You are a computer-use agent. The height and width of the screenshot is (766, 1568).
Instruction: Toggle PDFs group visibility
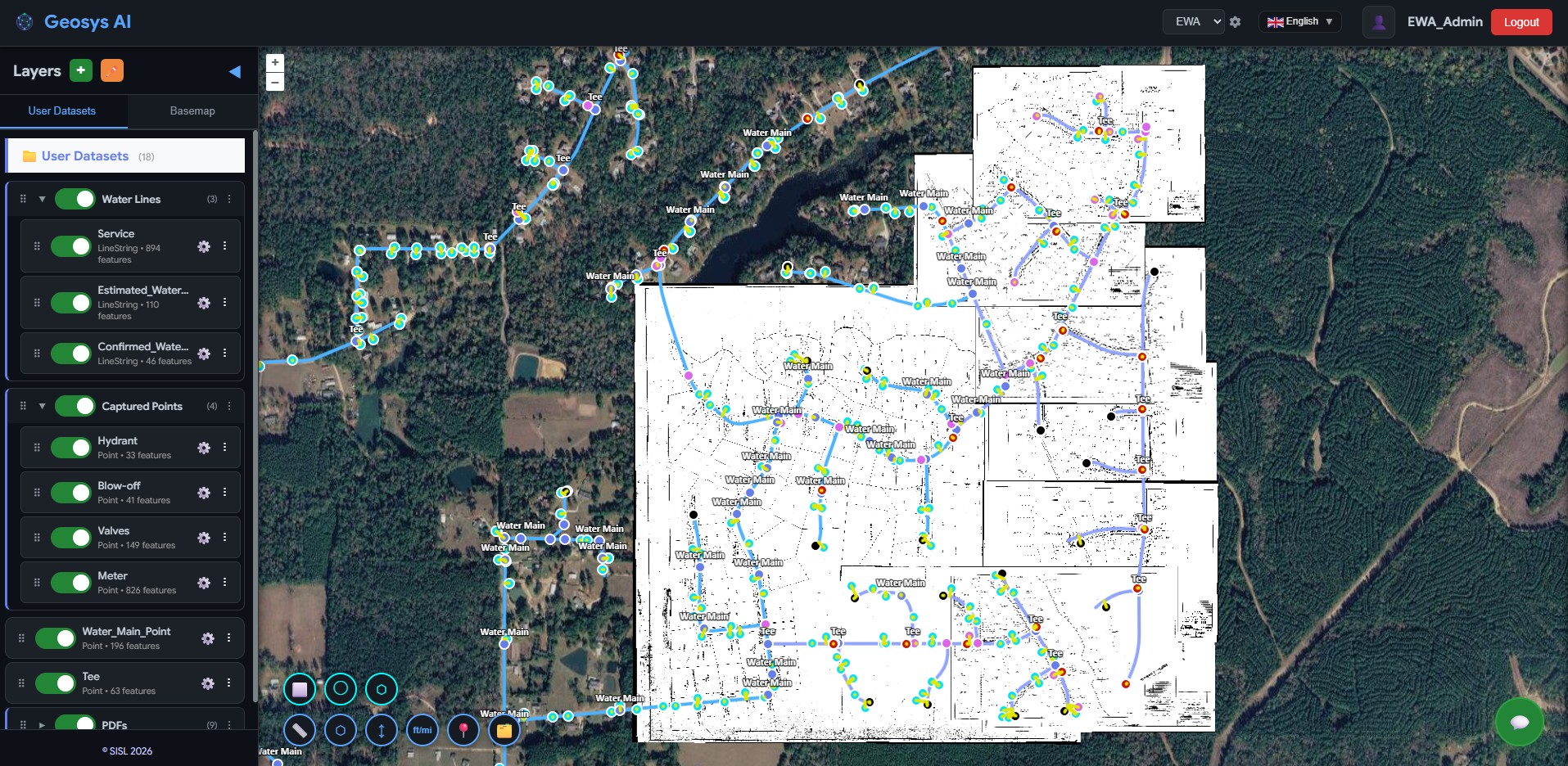[75, 724]
